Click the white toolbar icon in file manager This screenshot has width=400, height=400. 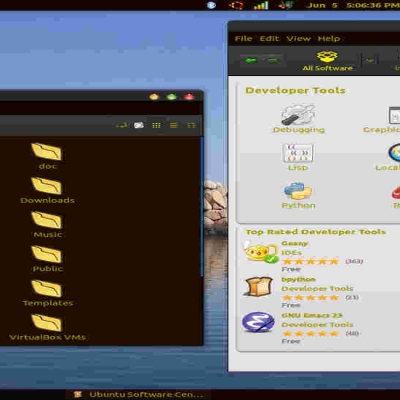click(x=139, y=125)
